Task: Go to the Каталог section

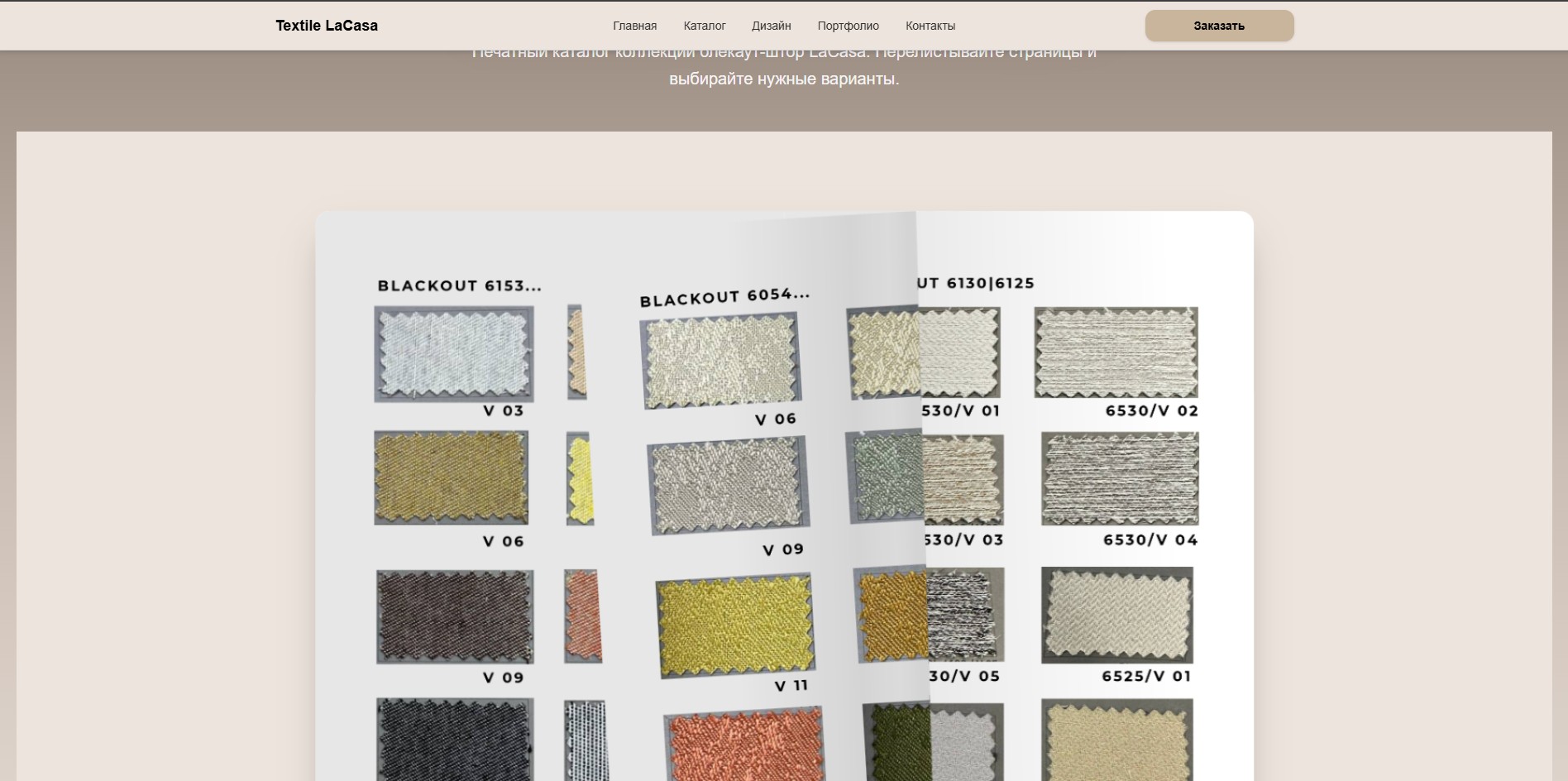Action: point(705,26)
